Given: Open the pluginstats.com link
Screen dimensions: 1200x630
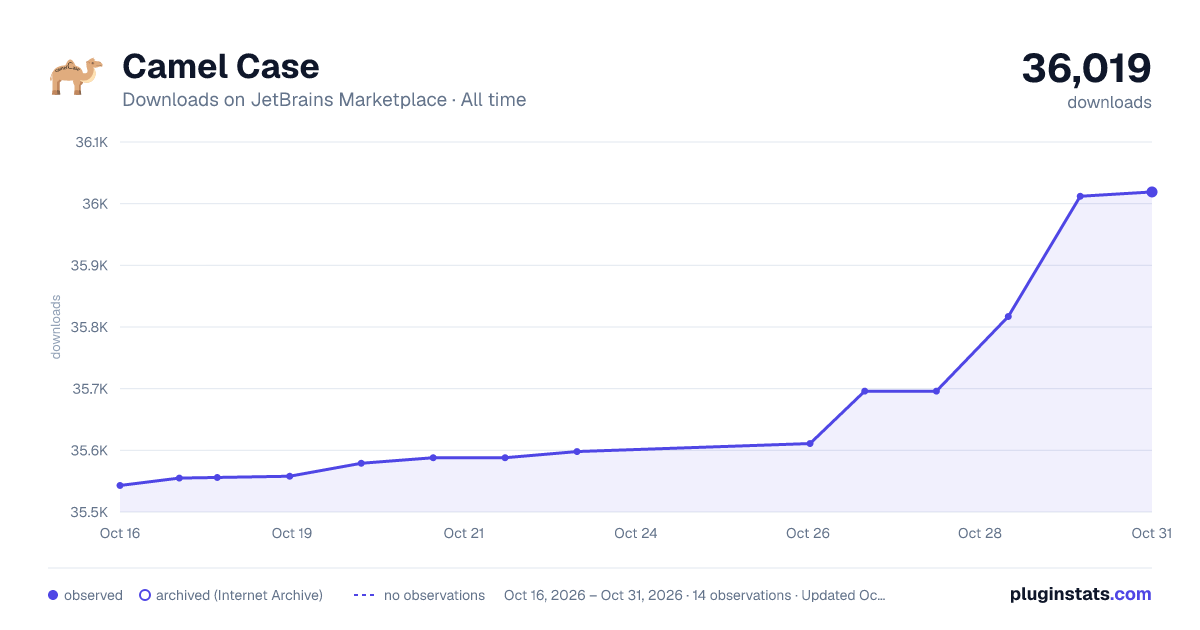Looking at the screenshot, I should tap(1080, 594).
